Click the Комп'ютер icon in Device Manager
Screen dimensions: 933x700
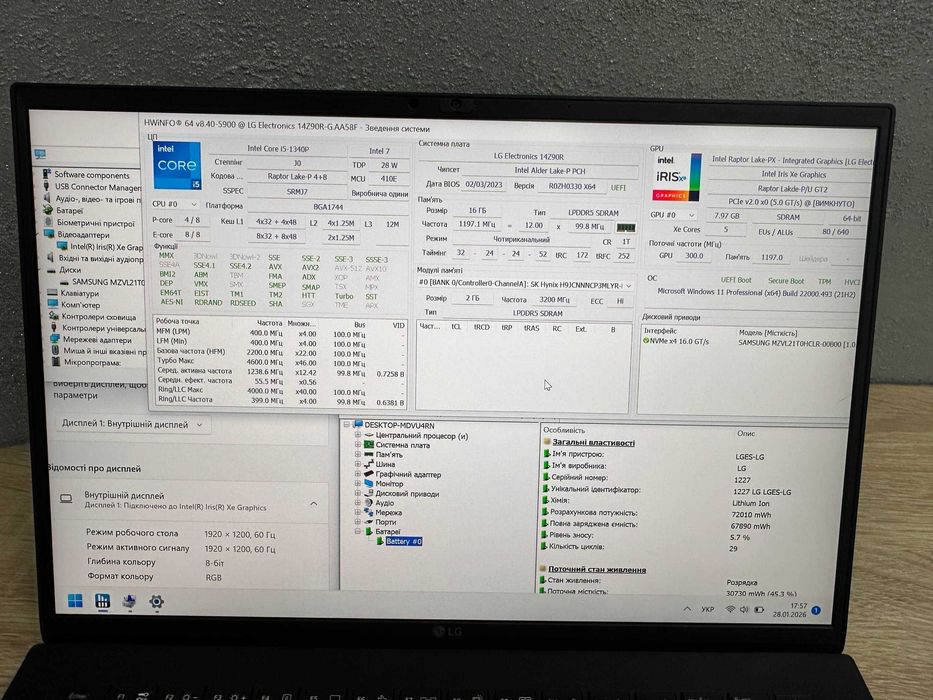(x=52, y=304)
